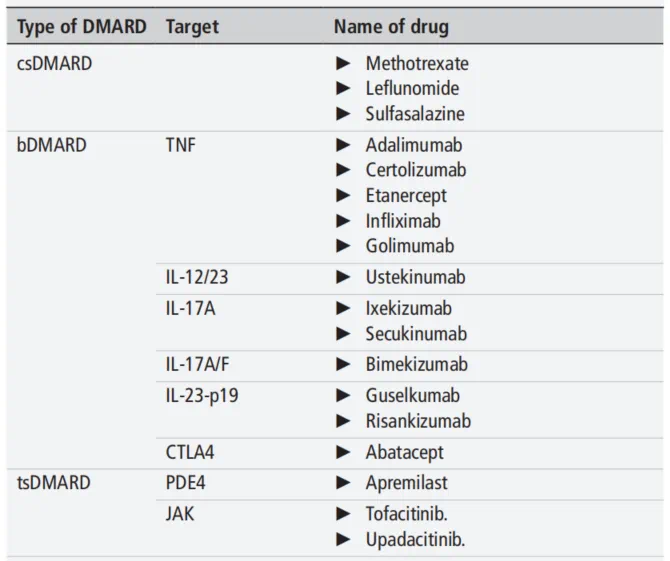This screenshot has height=561, width=670.
Task: Click the arrow bullet beside Apremilast
Action: 343,483
